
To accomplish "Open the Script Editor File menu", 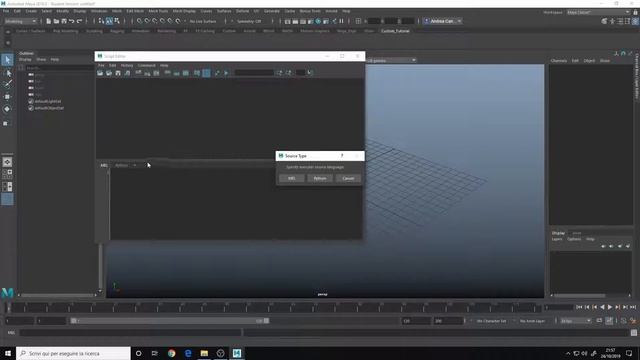I will [101, 65].
